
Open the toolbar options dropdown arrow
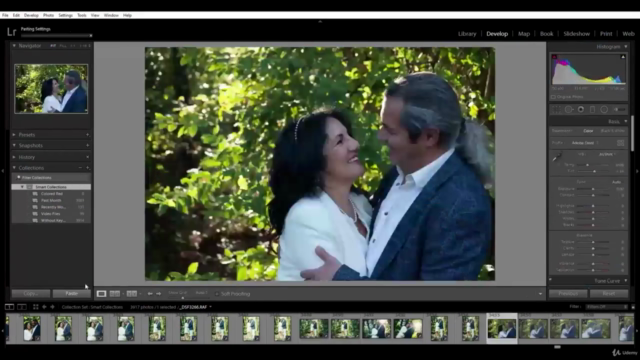tap(540, 294)
